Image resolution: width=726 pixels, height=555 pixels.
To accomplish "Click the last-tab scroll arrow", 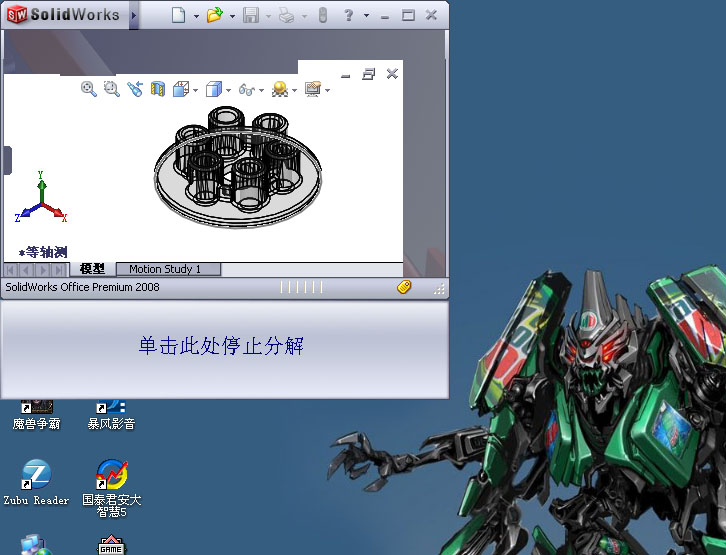I will tap(59, 270).
